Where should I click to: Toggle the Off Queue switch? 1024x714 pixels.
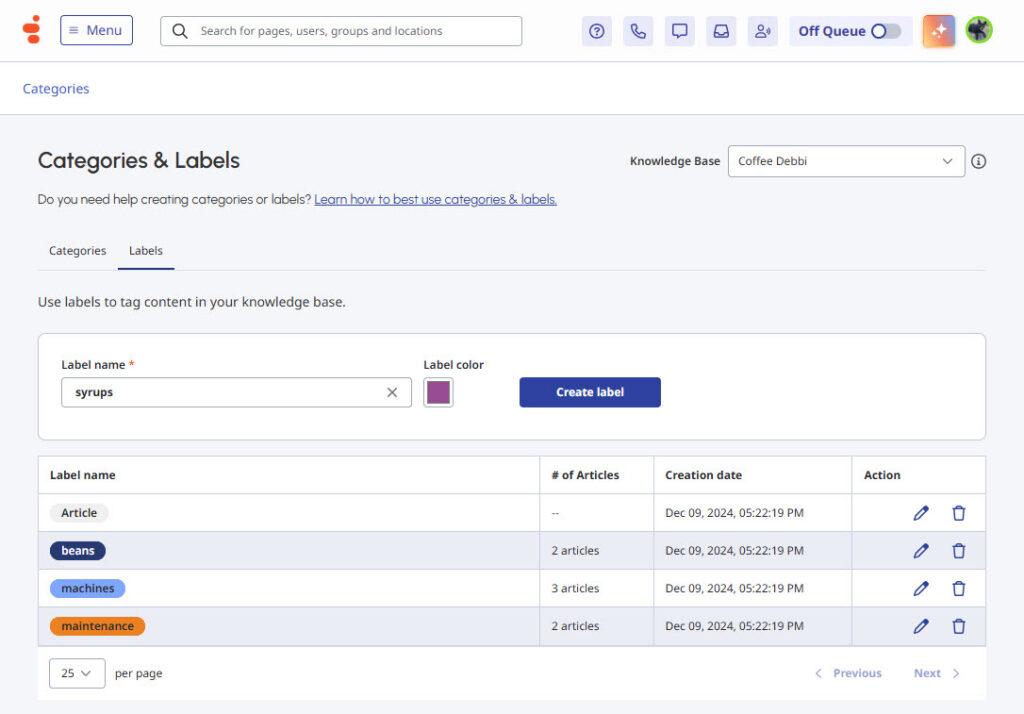885,31
